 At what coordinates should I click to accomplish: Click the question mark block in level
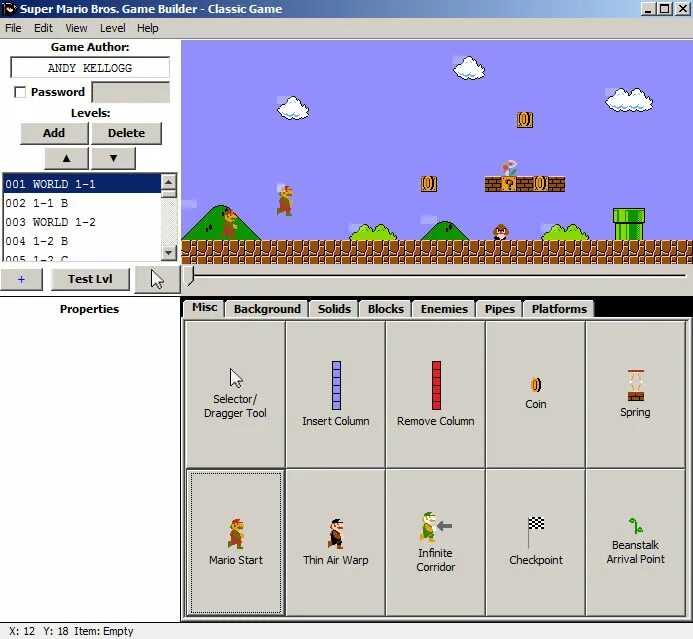tap(509, 184)
